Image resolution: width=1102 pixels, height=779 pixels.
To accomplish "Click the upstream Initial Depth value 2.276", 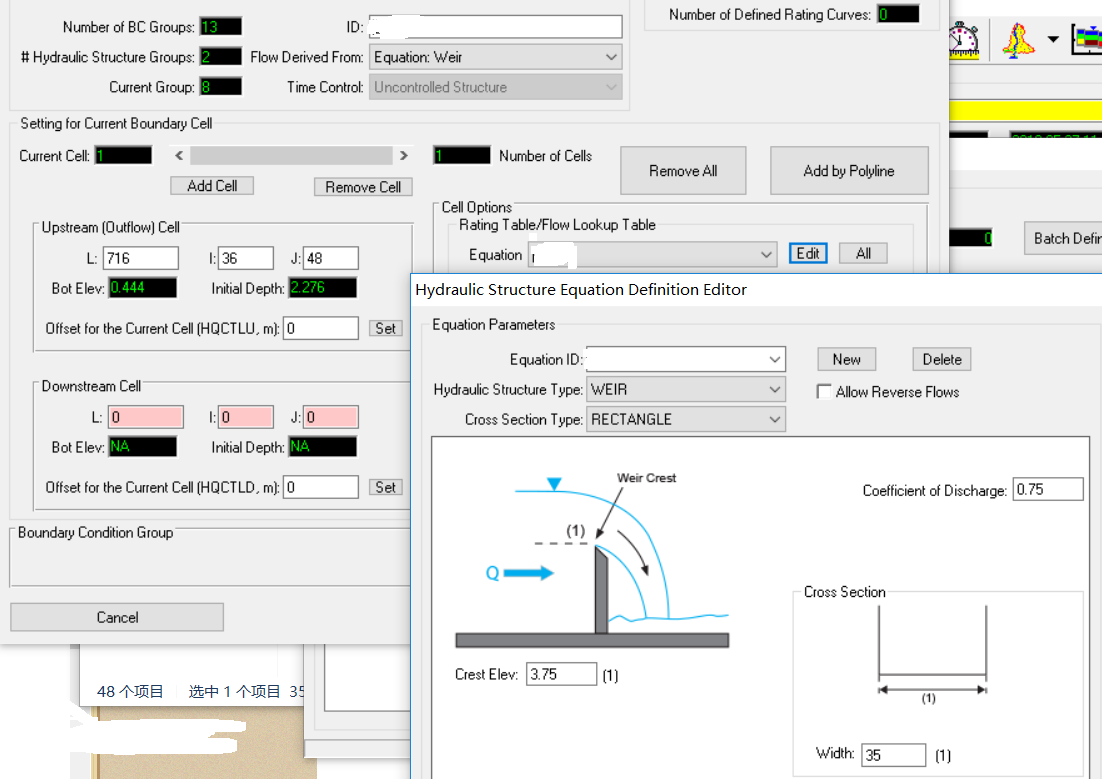I will [x=323, y=288].
